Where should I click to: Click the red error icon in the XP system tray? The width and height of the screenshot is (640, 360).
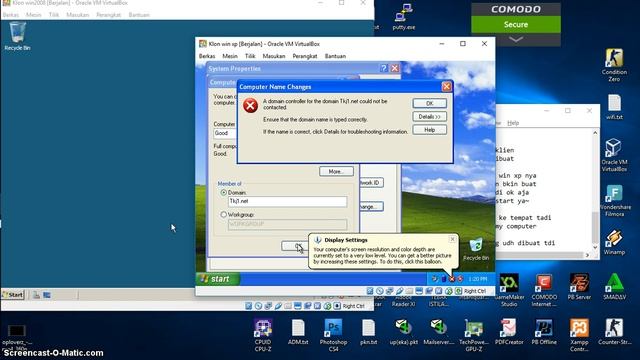click(452, 279)
